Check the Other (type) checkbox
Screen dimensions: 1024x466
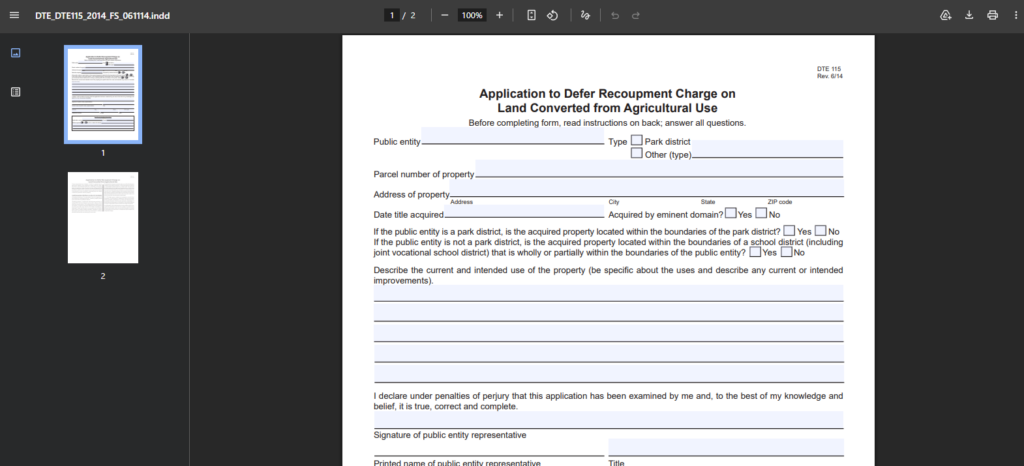[637, 154]
